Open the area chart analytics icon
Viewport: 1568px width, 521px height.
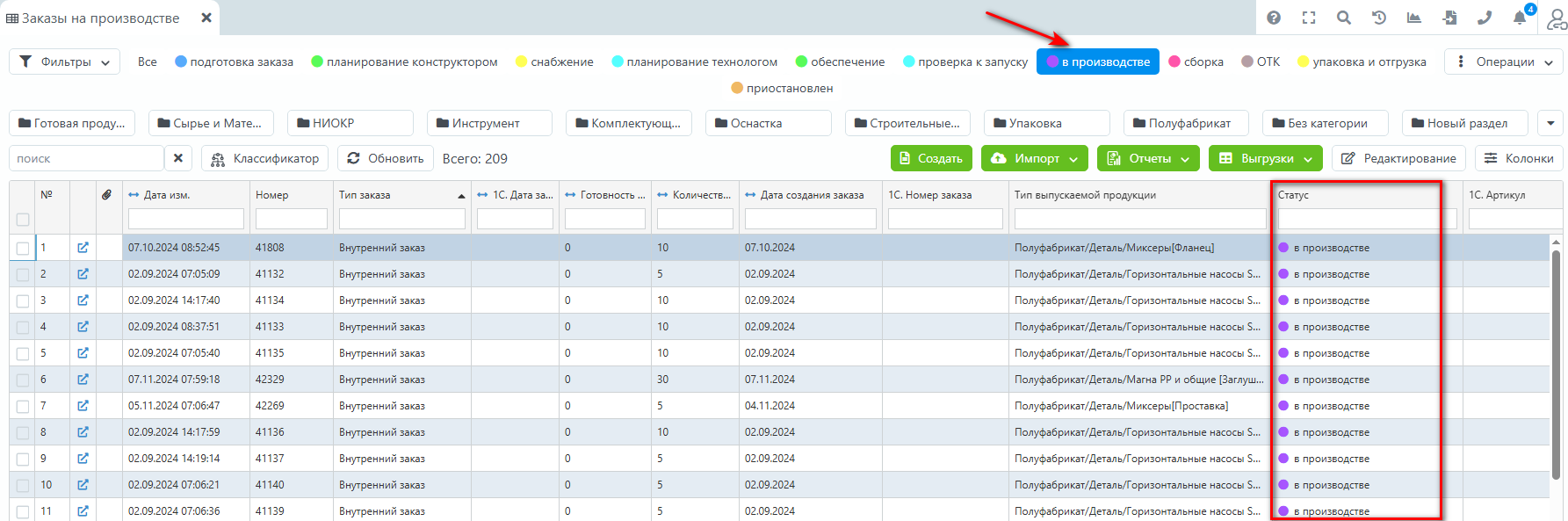tap(1414, 18)
